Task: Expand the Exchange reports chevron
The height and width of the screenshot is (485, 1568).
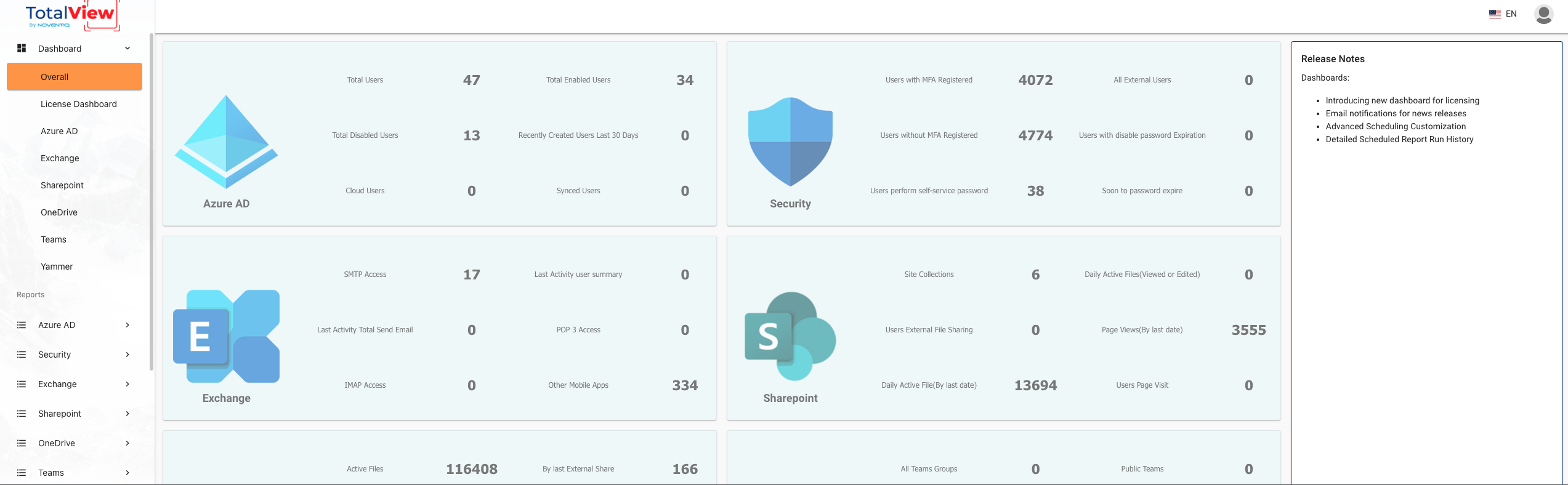Action: click(x=127, y=384)
